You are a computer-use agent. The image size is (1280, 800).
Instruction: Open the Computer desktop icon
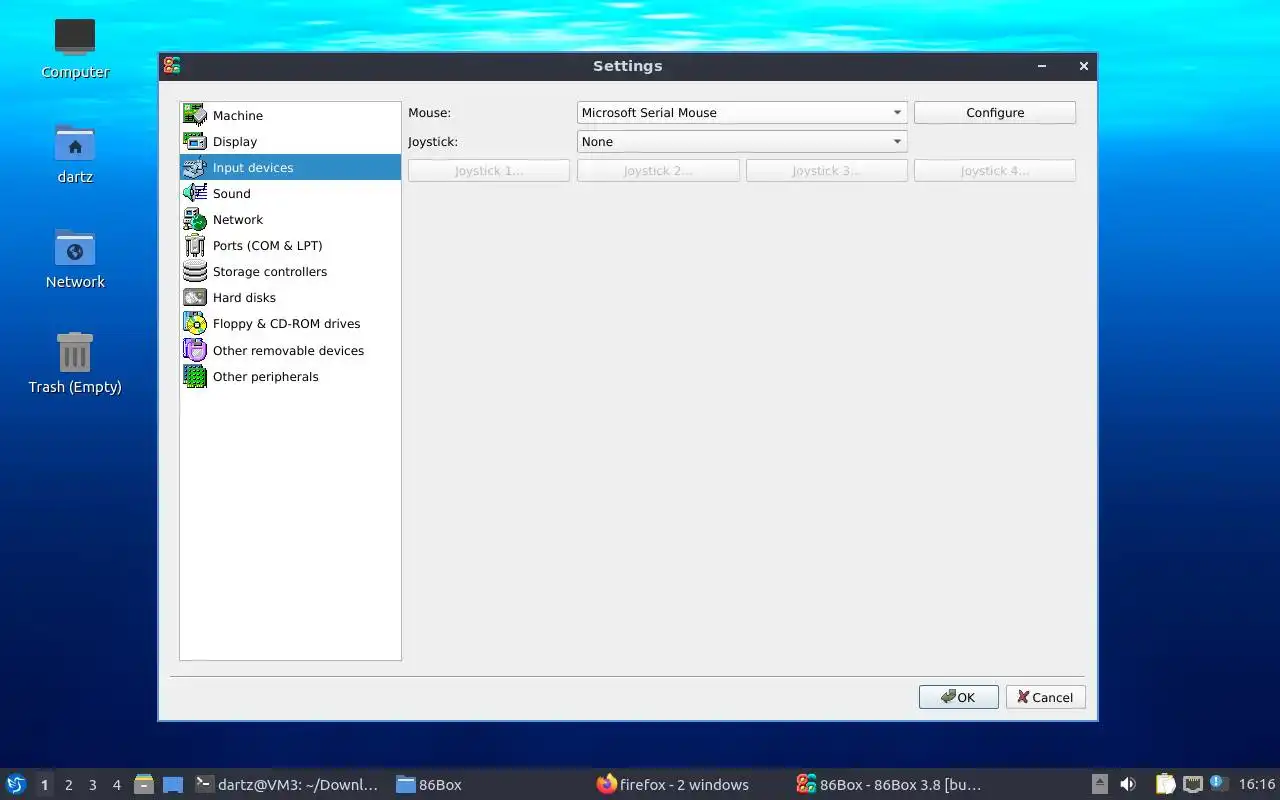click(x=75, y=37)
